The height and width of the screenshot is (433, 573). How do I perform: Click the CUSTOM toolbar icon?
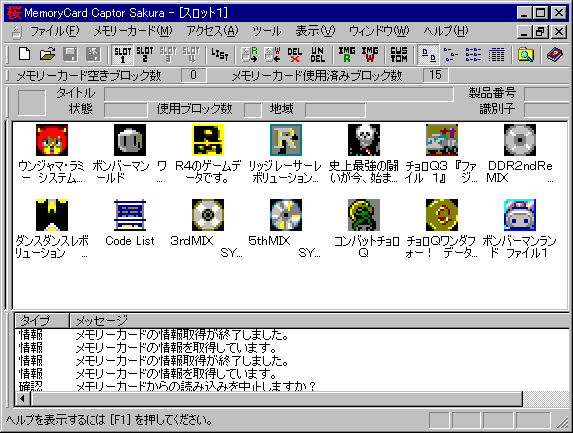coord(399,54)
